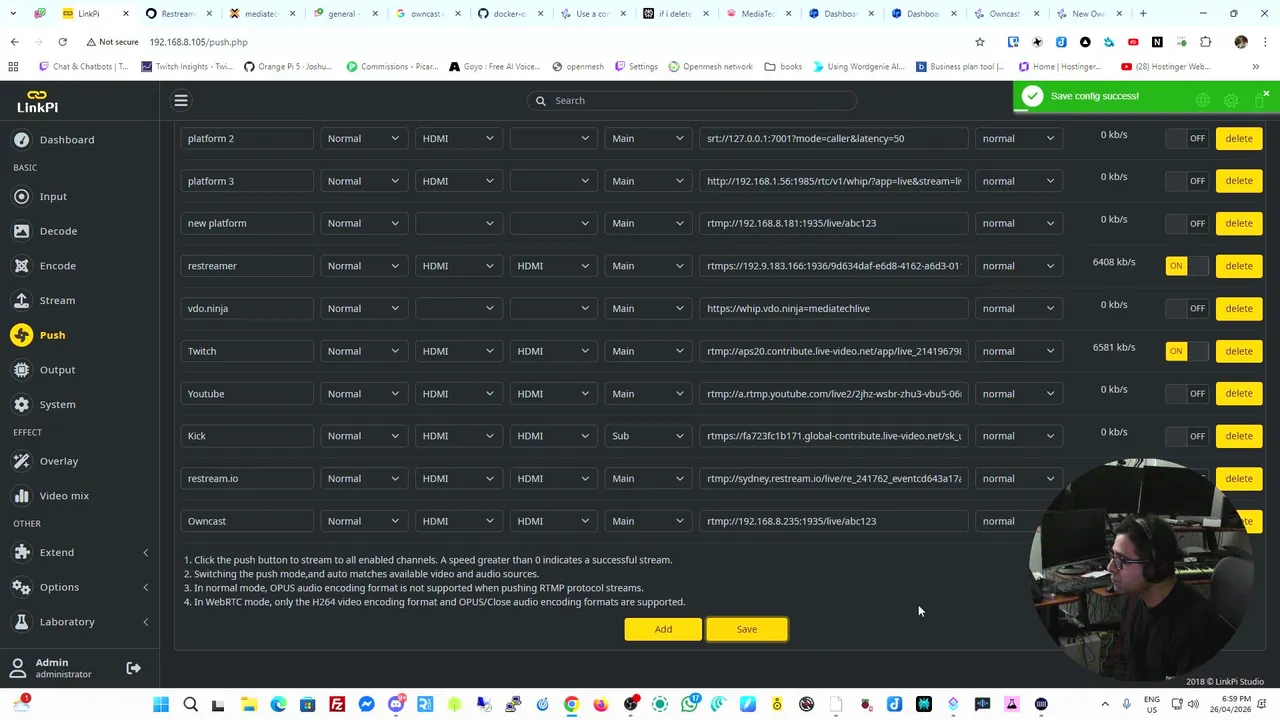The height and width of the screenshot is (720, 1280).
Task: Delete the vdo.ninja row
Action: tap(1239, 308)
